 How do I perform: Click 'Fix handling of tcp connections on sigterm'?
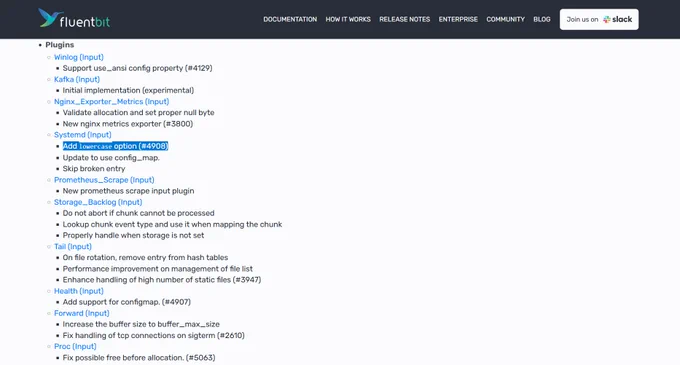pos(154,336)
